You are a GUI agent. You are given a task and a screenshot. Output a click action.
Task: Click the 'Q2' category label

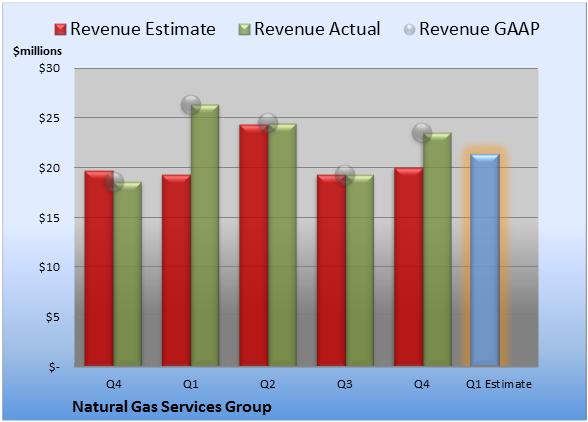click(268, 384)
